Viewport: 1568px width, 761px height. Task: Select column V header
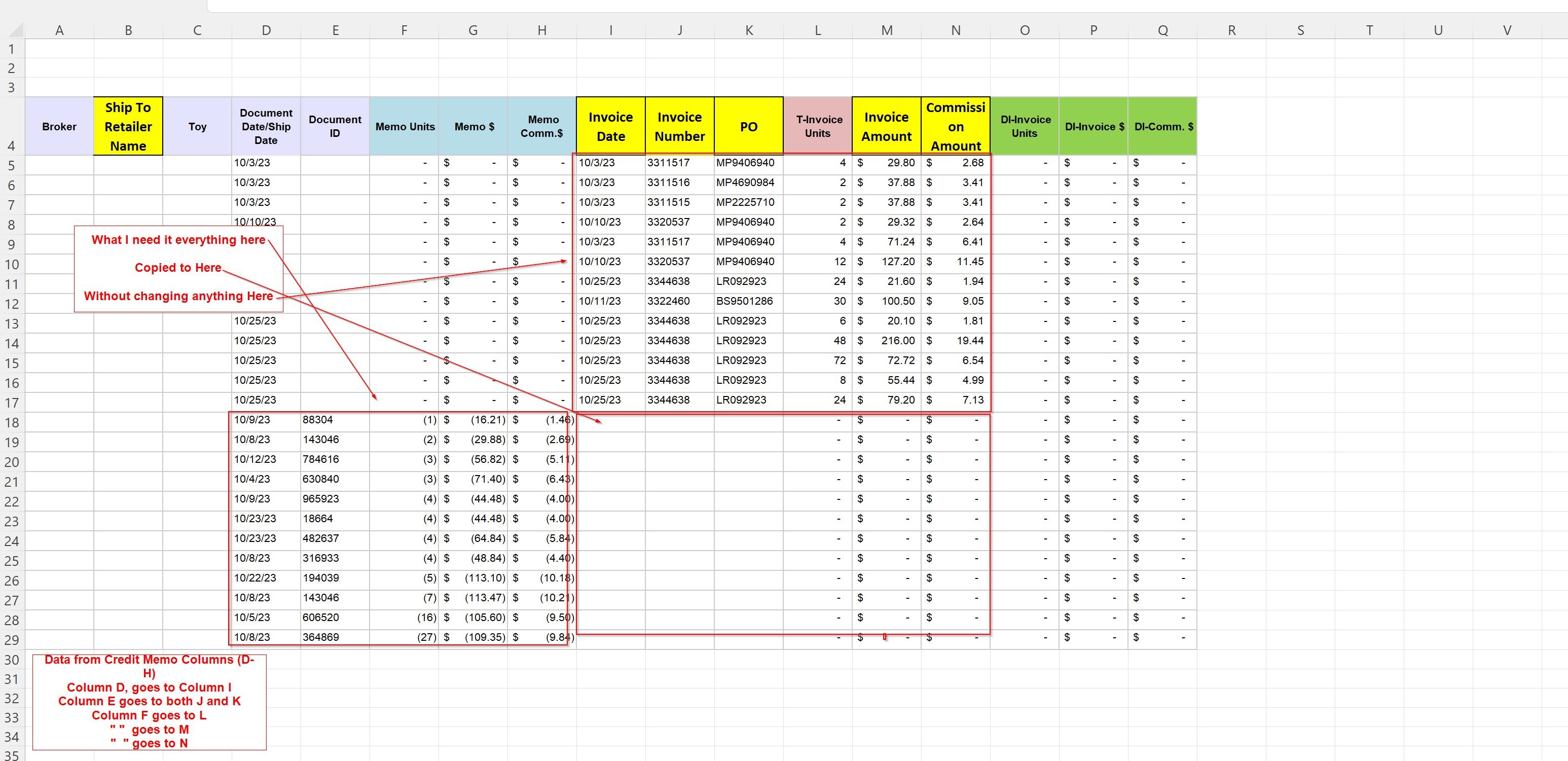tap(1507, 30)
